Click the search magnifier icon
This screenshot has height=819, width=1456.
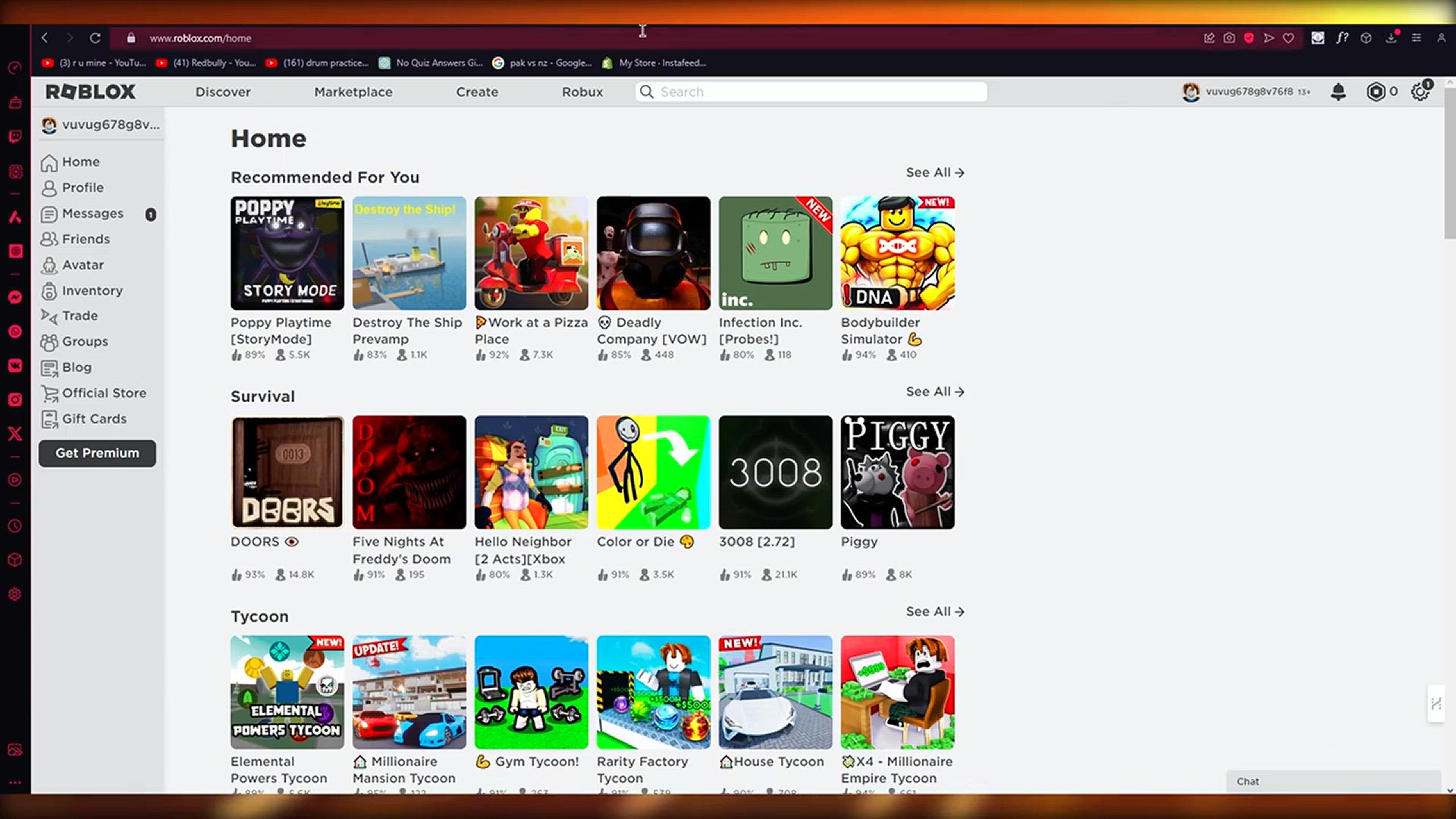pyautogui.click(x=647, y=92)
